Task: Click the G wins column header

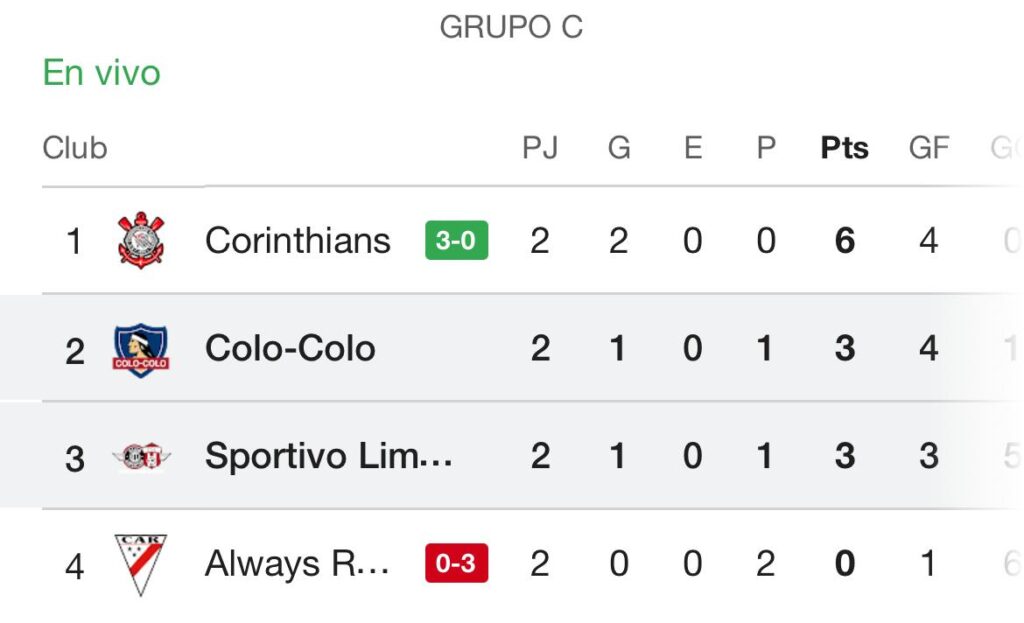Action: tap(618, 148)
